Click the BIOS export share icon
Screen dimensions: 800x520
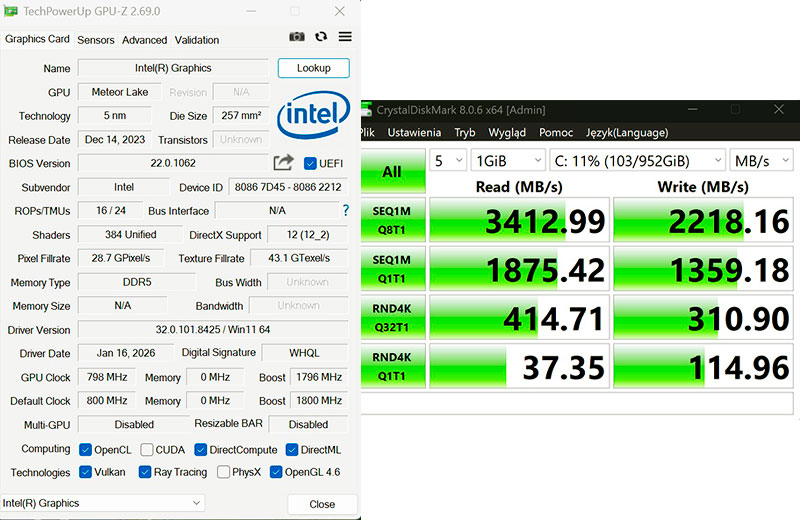(284, 163)
